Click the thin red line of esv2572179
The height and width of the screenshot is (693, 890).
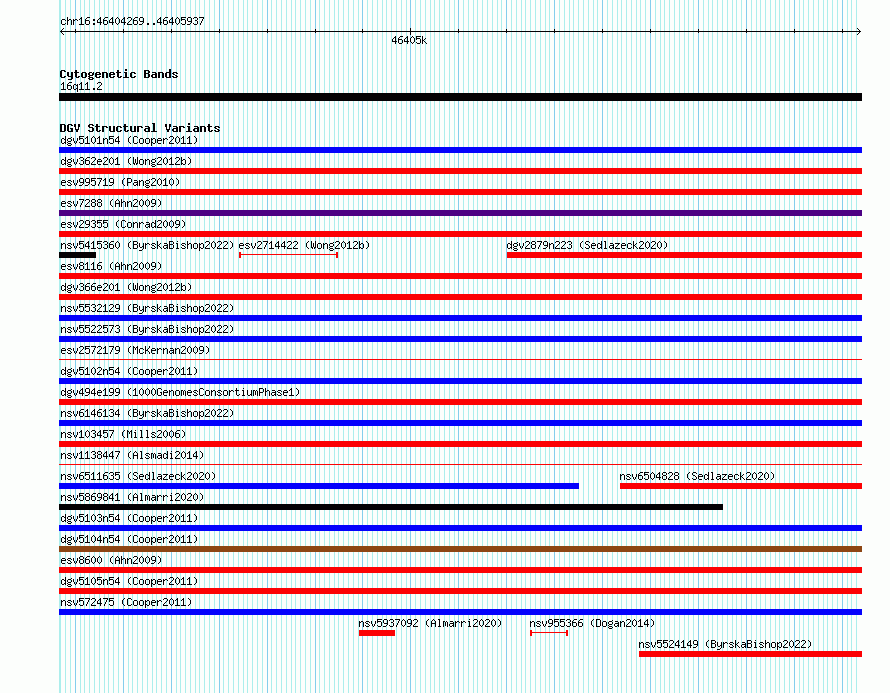point(460,359)
